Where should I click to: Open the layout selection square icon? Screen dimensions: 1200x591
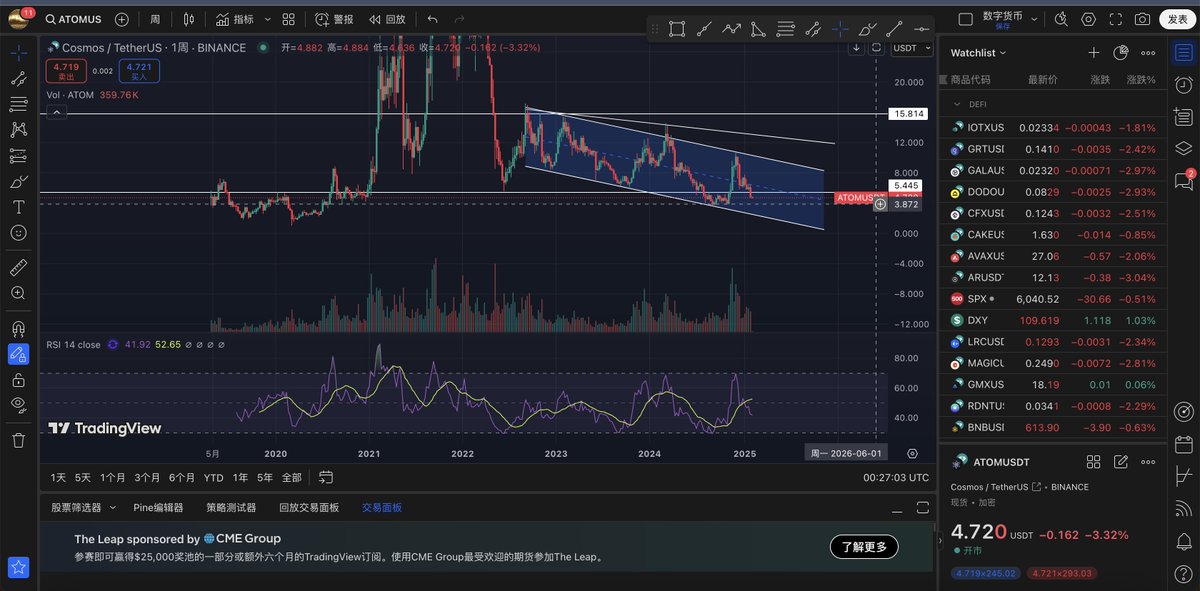966,19
